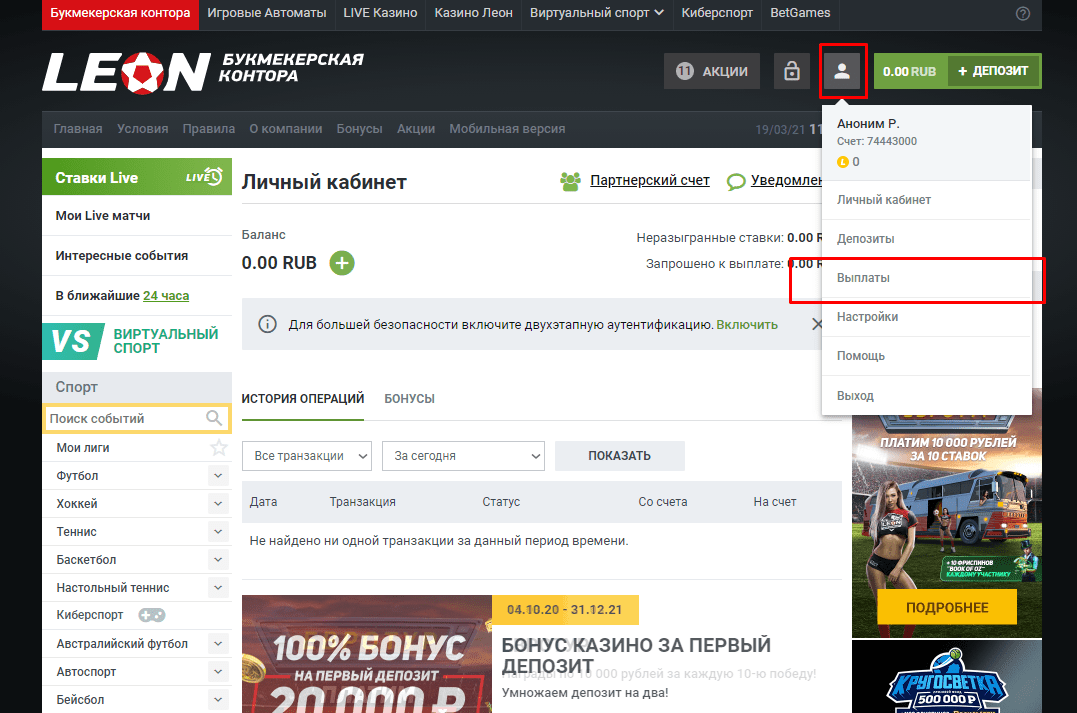The height and width of the screenshot is (713, 1077).
Task: Select Выплаты in profile menu
Action: click(927, 278)
